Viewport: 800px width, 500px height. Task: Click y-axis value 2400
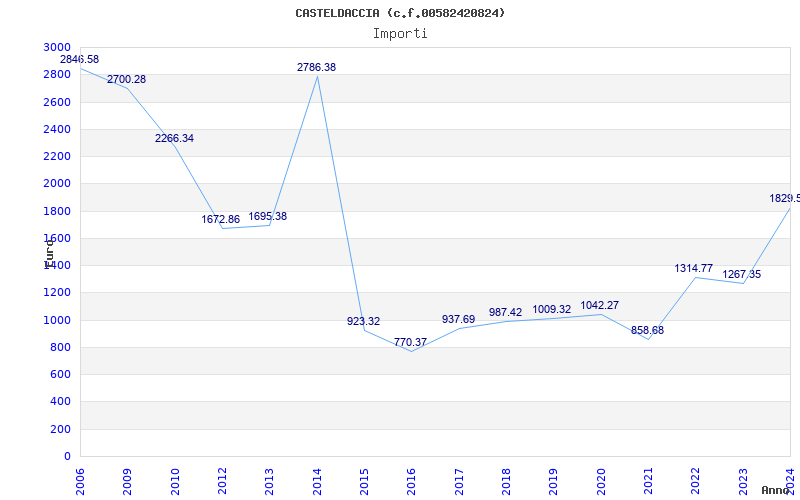tap(57, 129)
